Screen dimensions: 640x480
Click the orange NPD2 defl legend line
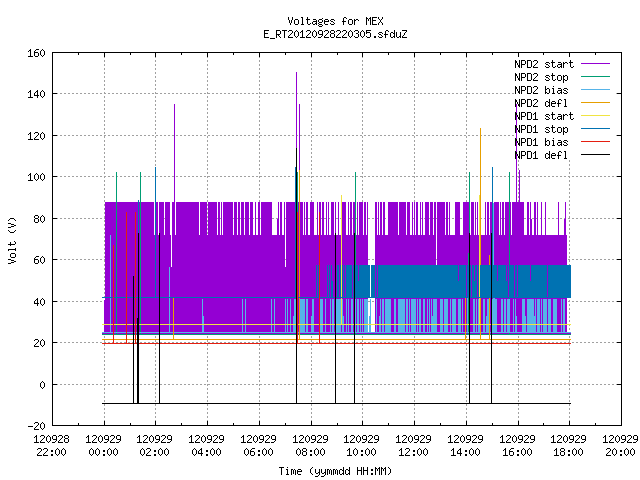[595, 103]
